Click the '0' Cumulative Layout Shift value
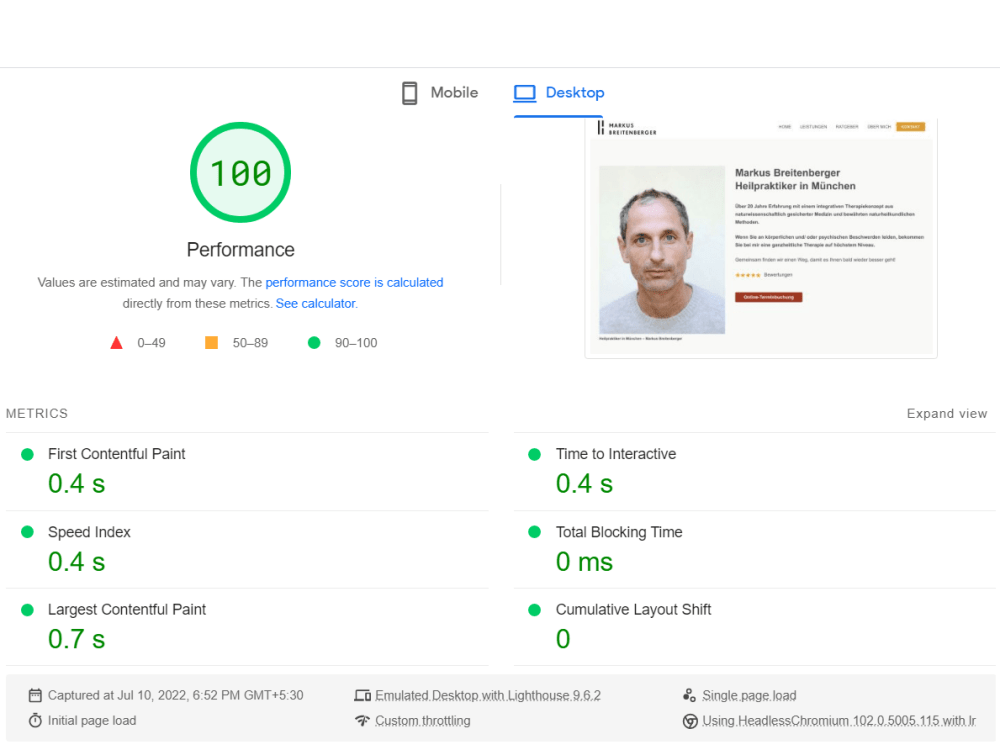This screenshot has height=750, width=1000. tap(563, 639)
